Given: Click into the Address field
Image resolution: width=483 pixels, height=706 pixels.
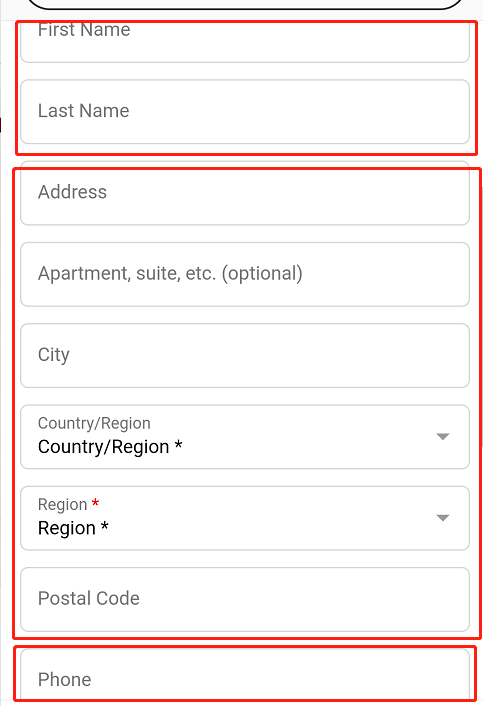Looking at the screenshot, I should tap(245, 193).
